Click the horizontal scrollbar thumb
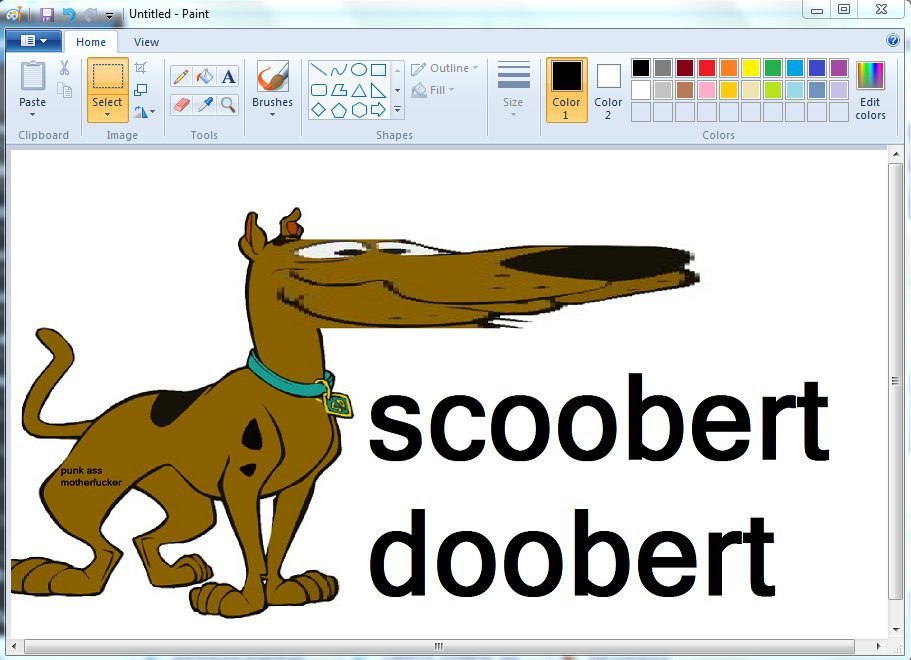 point(439,645)
